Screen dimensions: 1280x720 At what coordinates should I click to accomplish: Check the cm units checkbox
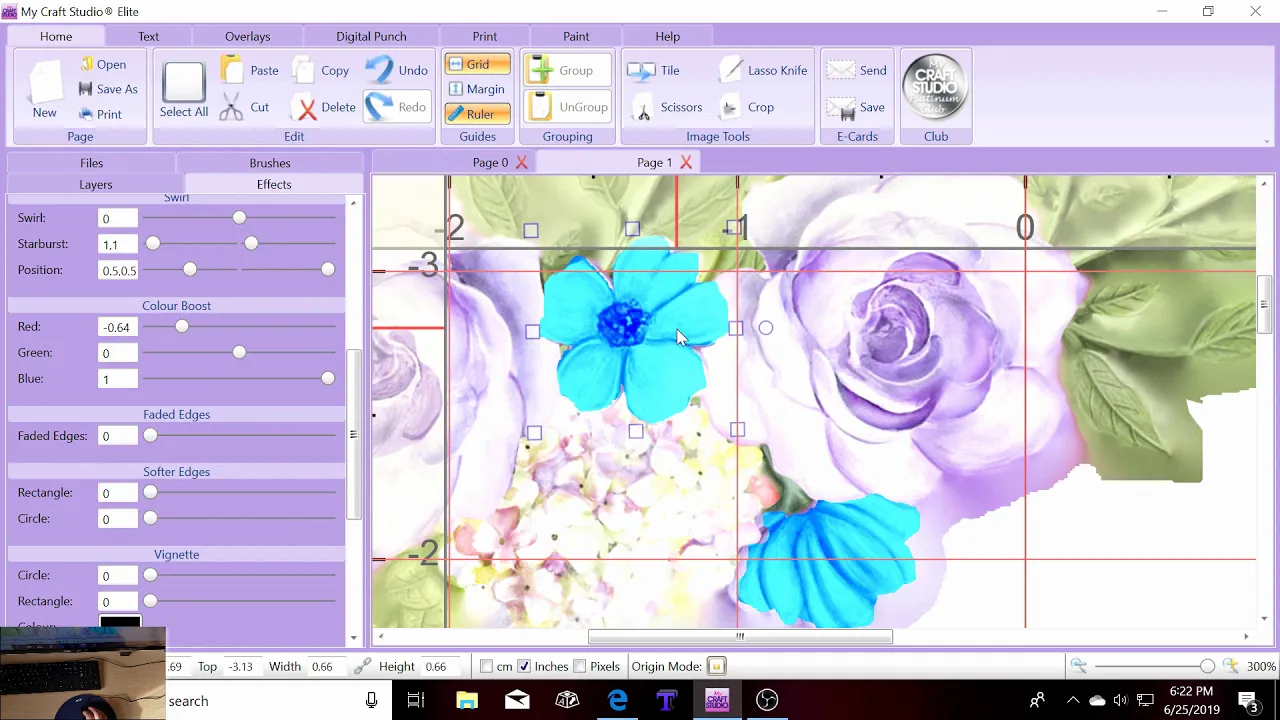click(486, 666)
